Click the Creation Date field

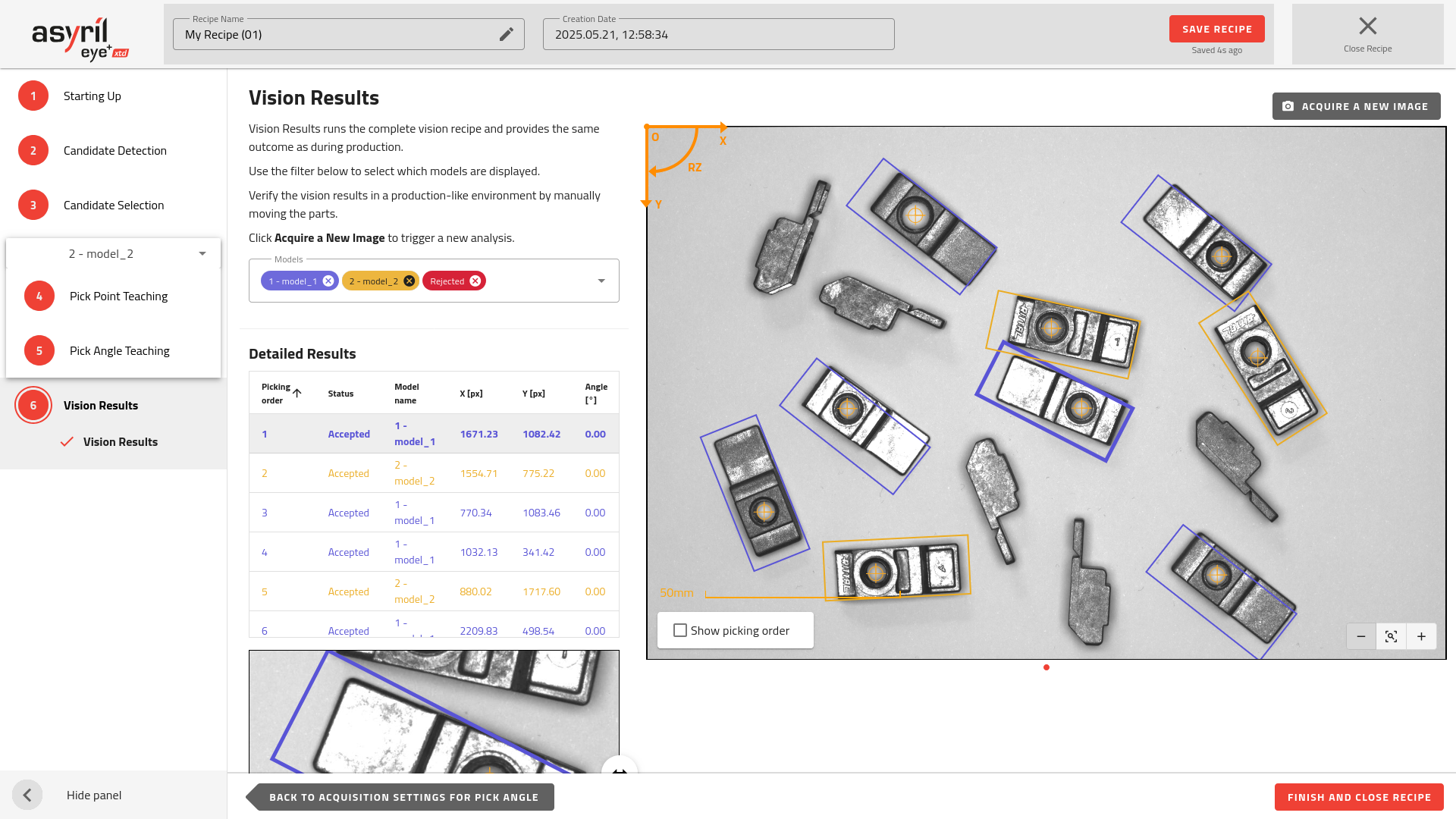point(719,35)
